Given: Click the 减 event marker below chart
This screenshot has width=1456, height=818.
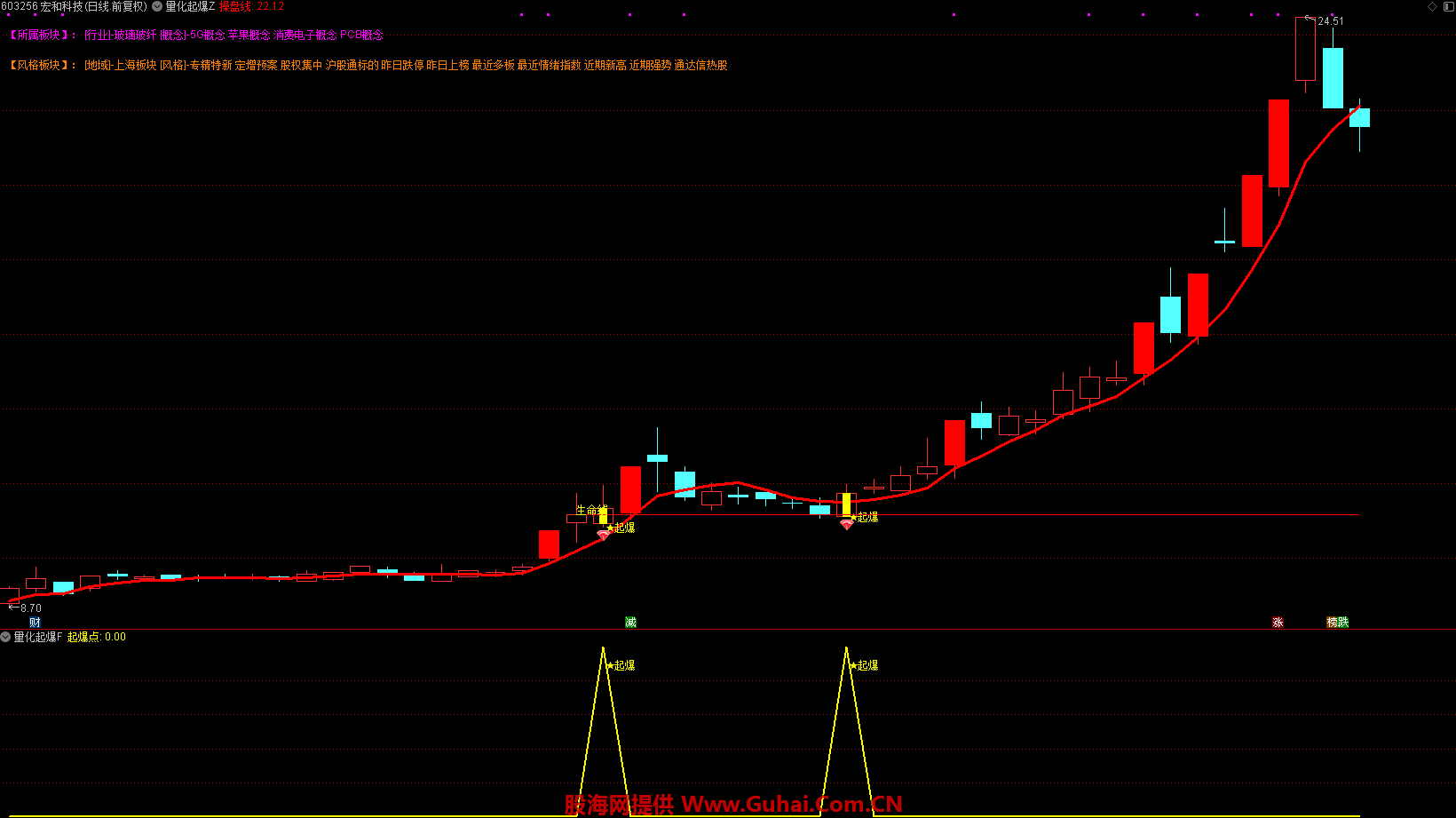Looking at the screenshot, I should (630, 622).
